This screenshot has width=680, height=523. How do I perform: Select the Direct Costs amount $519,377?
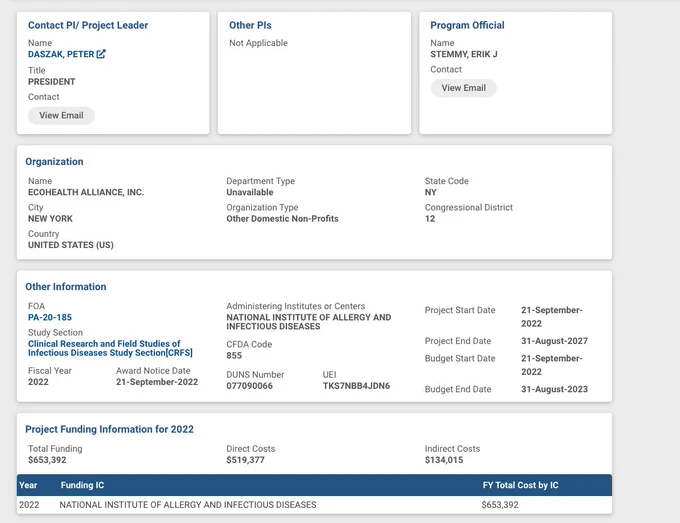coord(245,460)
